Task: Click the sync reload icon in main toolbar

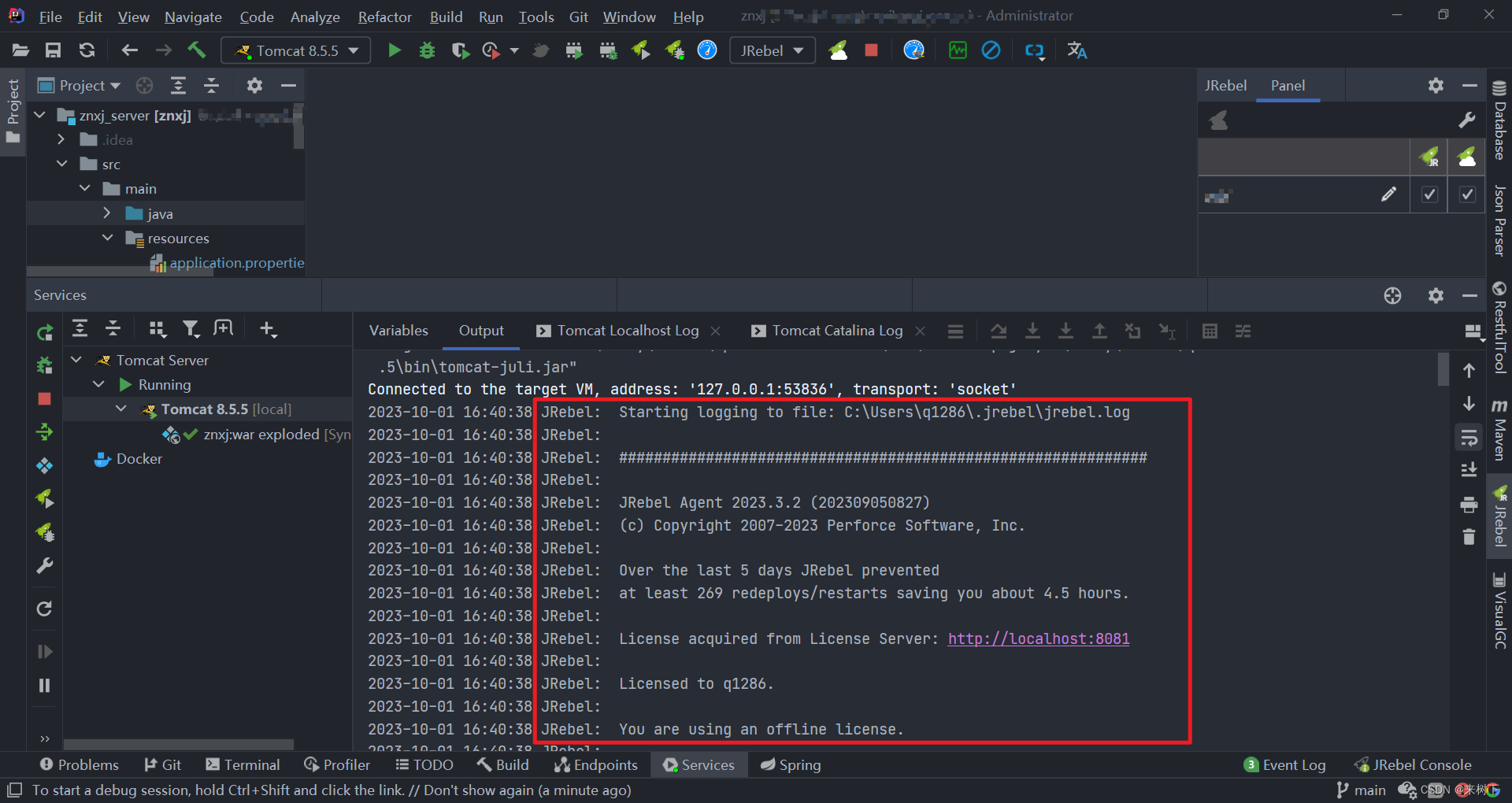Action: pos(87,50)
